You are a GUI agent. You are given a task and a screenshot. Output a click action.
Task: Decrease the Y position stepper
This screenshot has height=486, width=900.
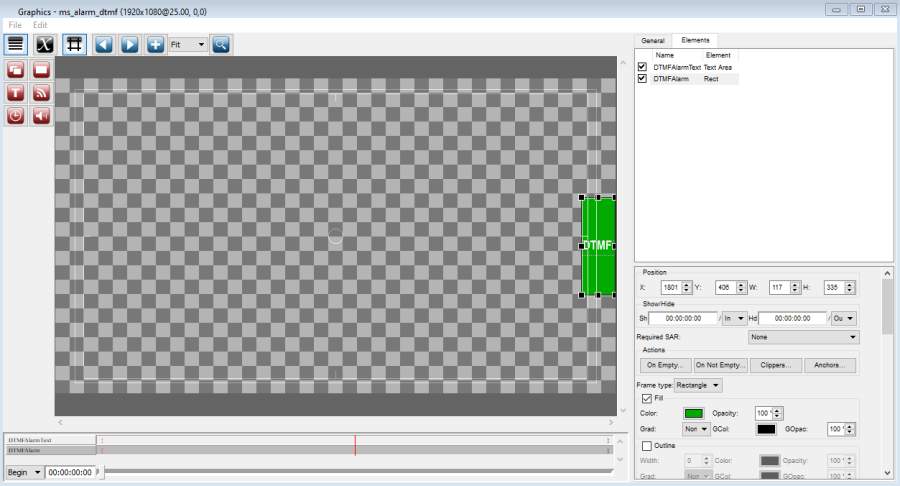point(741,291)
